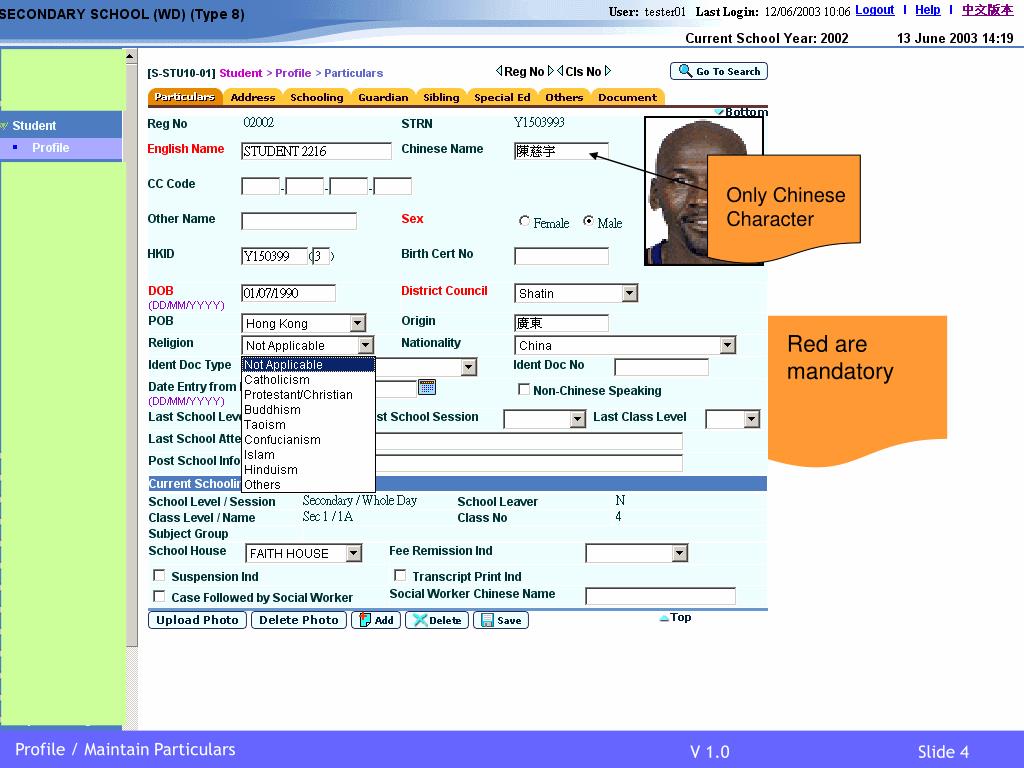Tick the Transcript Print Ind checkbox
The height and width of the screenshot is (768, 1024).
point(400,575)
